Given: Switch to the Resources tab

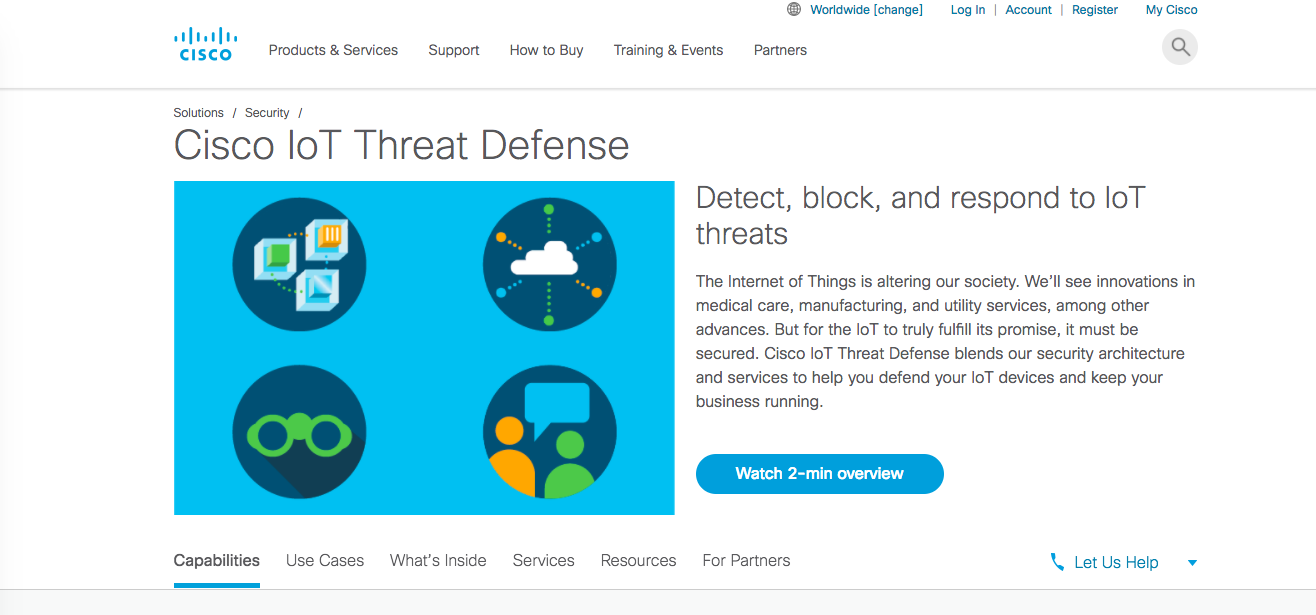Looking at the screenshot, I should [638, 561].
